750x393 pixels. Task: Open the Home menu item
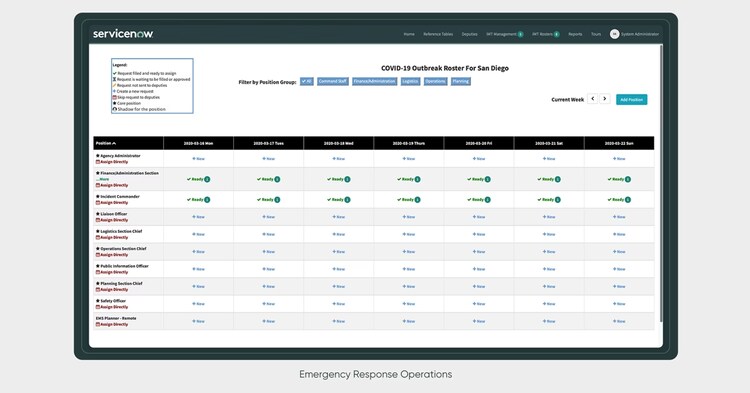click(x=409, y=34)
